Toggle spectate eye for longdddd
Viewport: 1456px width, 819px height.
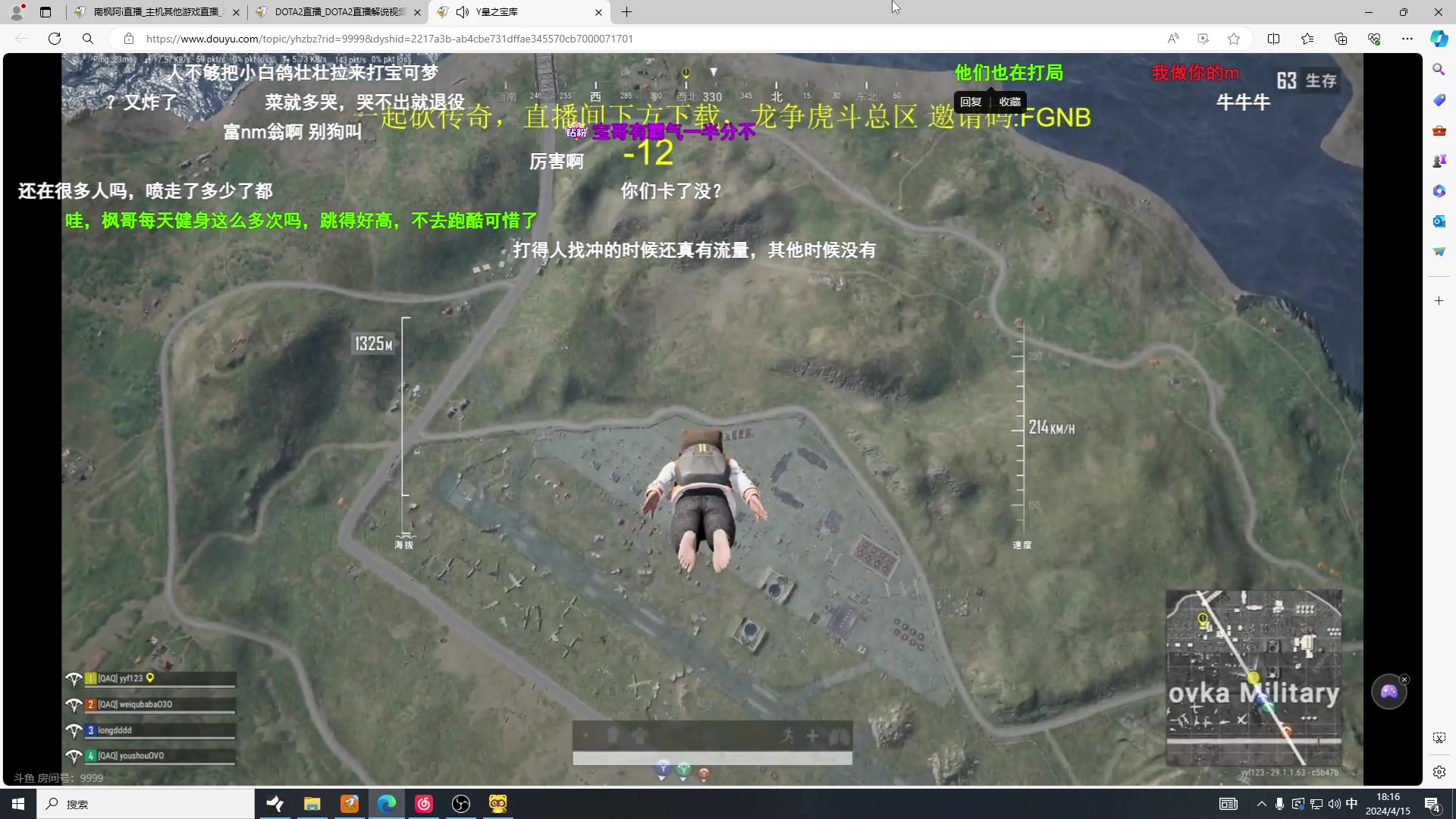74,731
